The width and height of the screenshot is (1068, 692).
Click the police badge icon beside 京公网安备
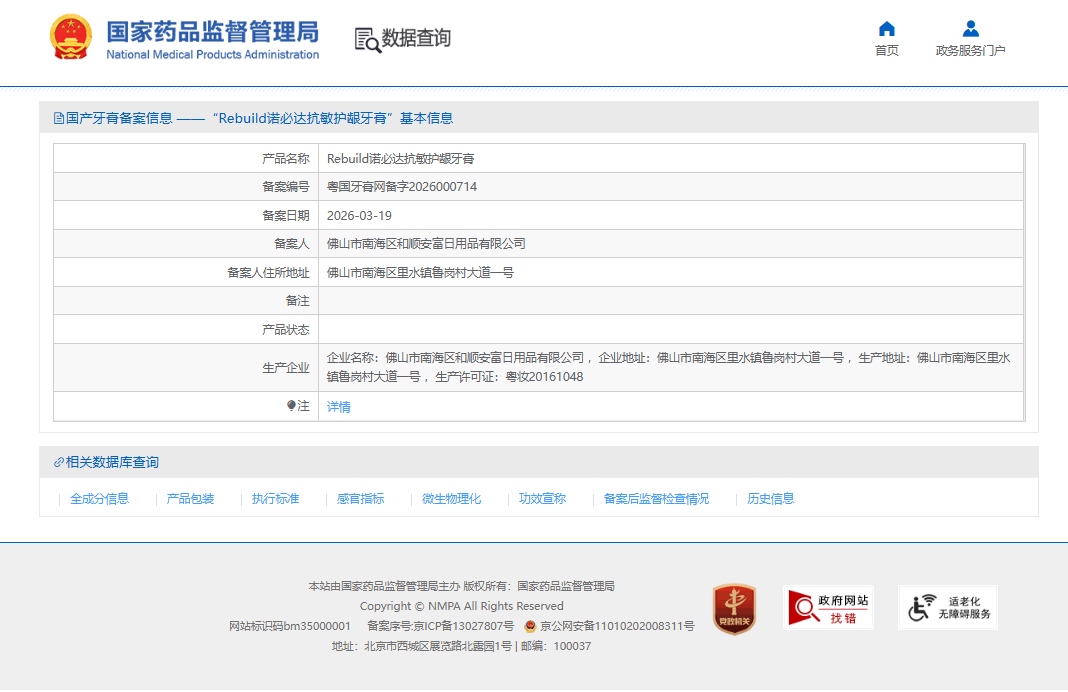[x=531, y=626]
